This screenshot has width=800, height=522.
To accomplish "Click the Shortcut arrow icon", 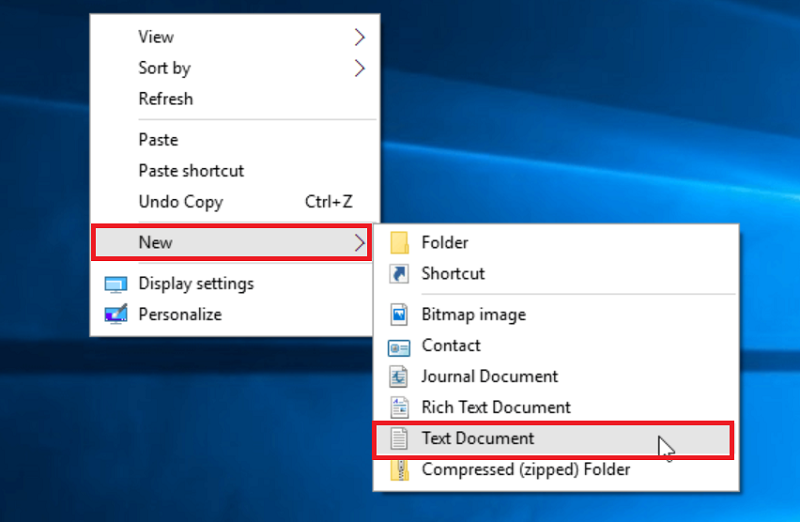I will pos(400,274).
